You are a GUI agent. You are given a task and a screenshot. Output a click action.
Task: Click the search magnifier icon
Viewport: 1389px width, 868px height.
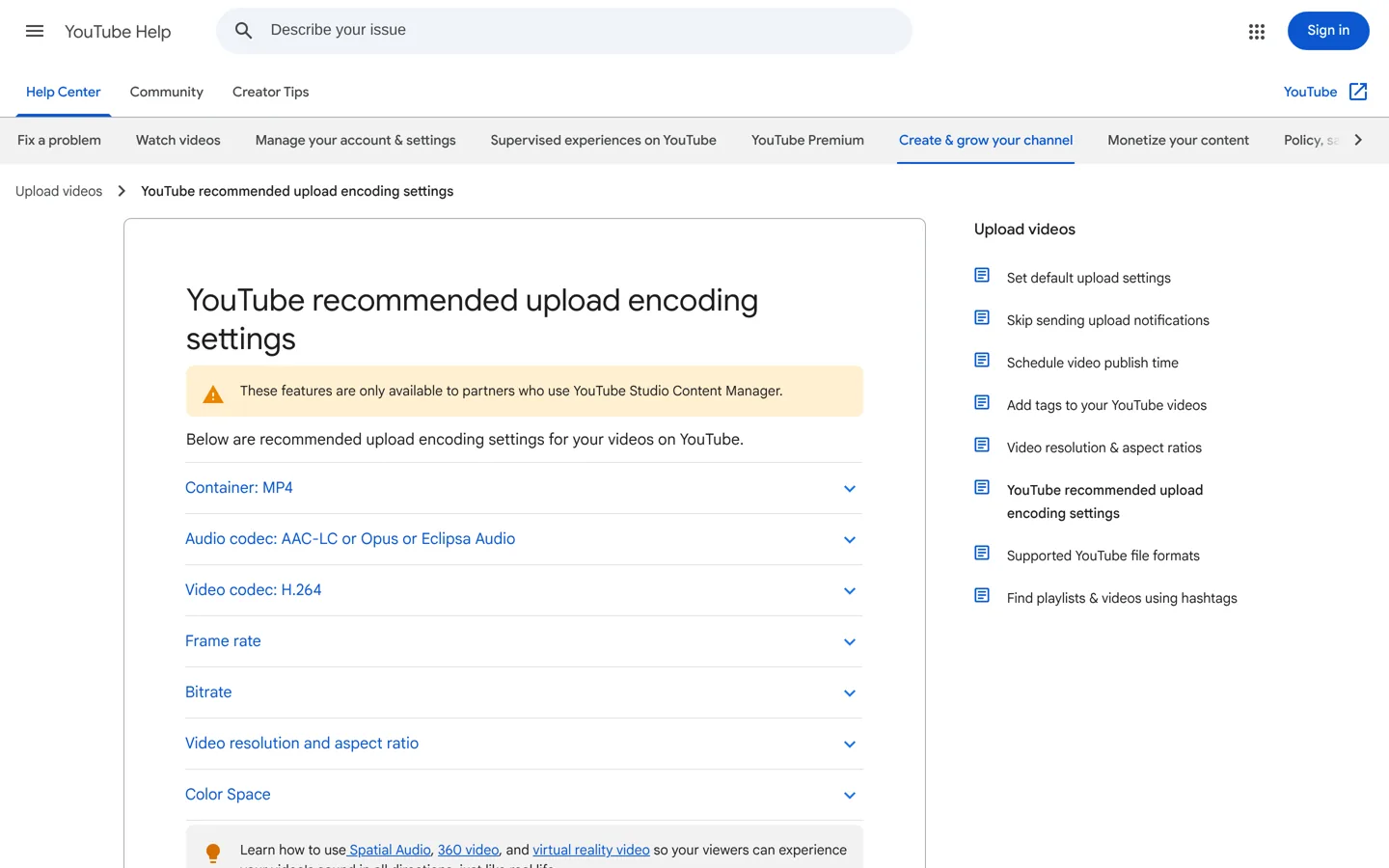click(x=244, y=31)
